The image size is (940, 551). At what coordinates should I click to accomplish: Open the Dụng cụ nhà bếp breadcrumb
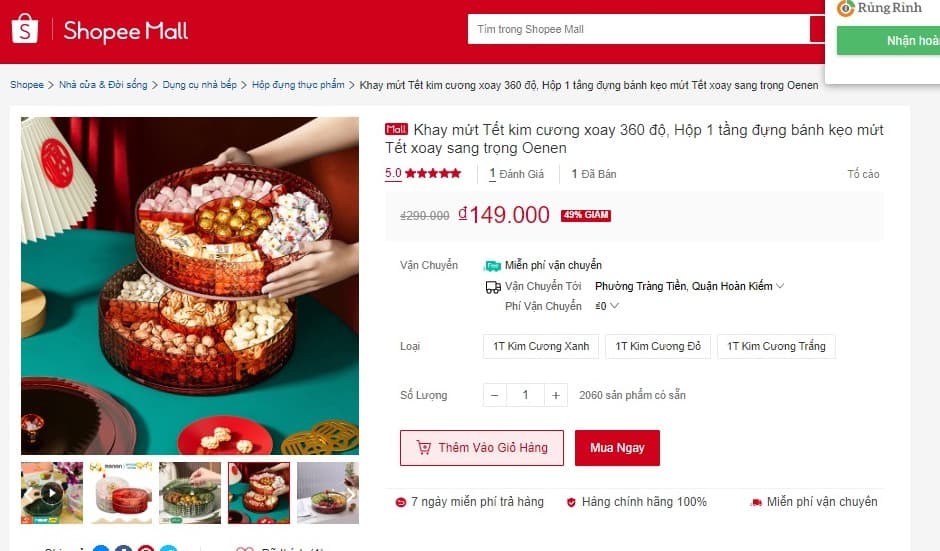pos(200,85)
